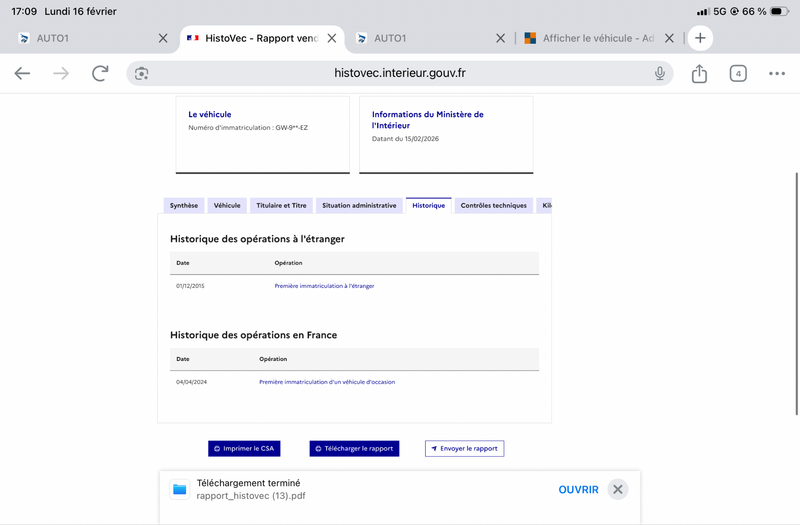Click the Imprimer le CSA button
800x525 pixels.
[x=243, y=449]
